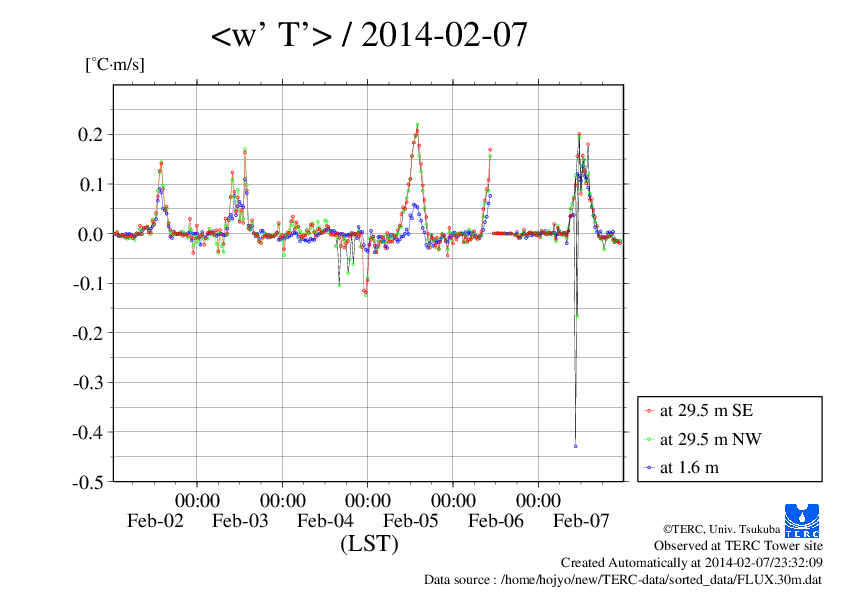Screen dimensions: 842x595
Task: Click the red marker in the legend
Action: (x=649, y=411)
